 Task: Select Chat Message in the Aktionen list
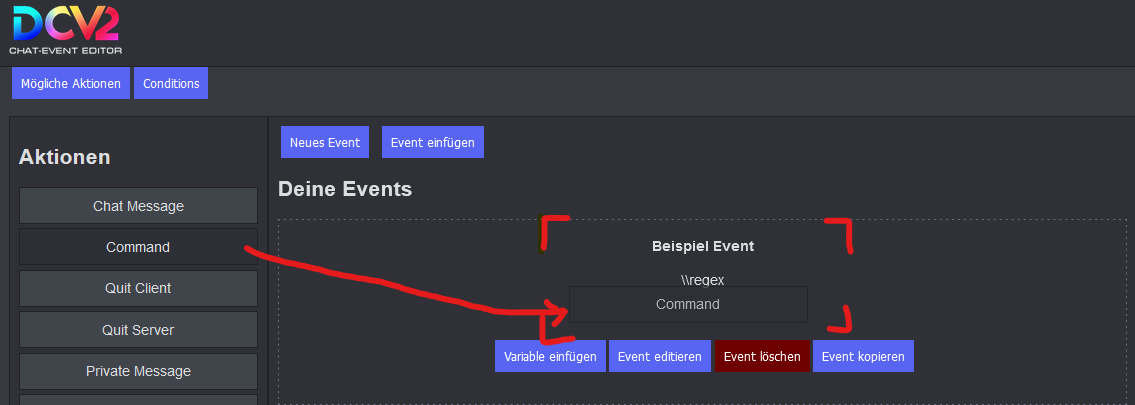pos(138,206)
